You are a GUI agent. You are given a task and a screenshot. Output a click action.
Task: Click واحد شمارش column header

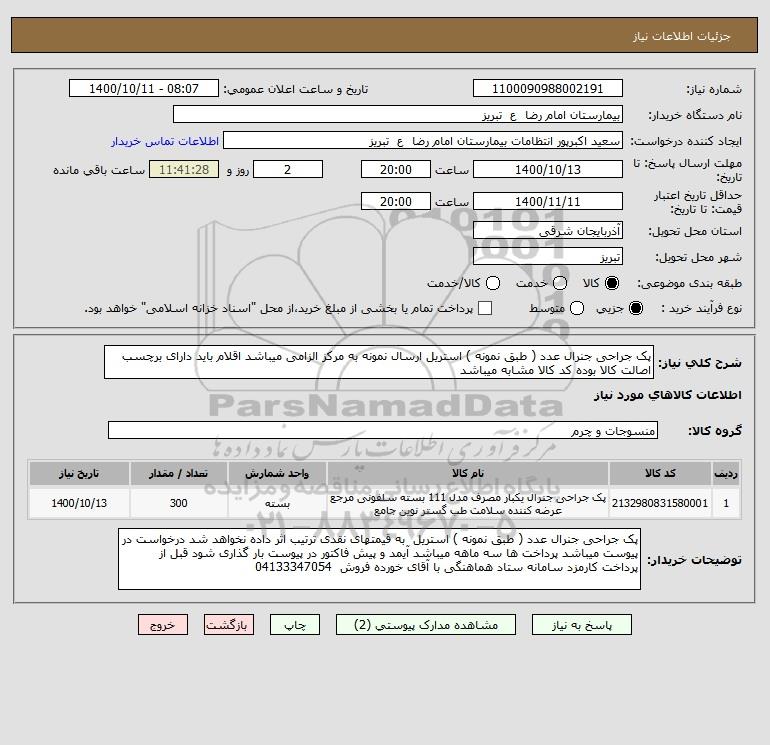tap(277, 473)
